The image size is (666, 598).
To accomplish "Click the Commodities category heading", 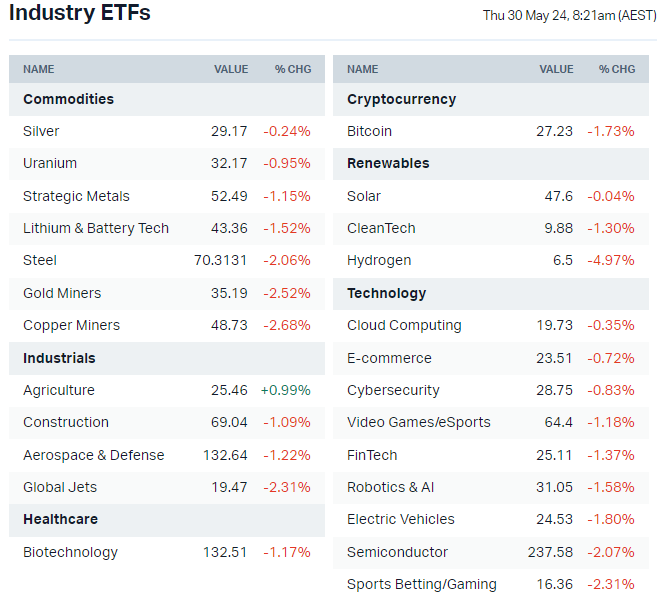I will point(68,99).
